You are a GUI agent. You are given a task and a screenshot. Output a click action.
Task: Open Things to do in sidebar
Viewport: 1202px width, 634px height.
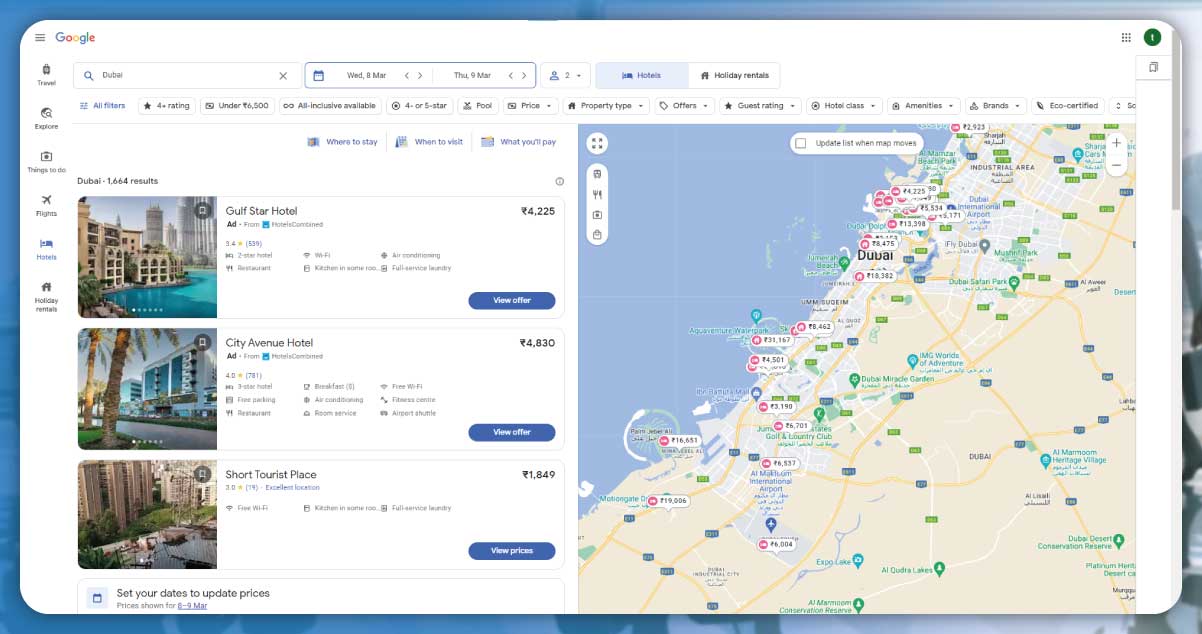46,162
